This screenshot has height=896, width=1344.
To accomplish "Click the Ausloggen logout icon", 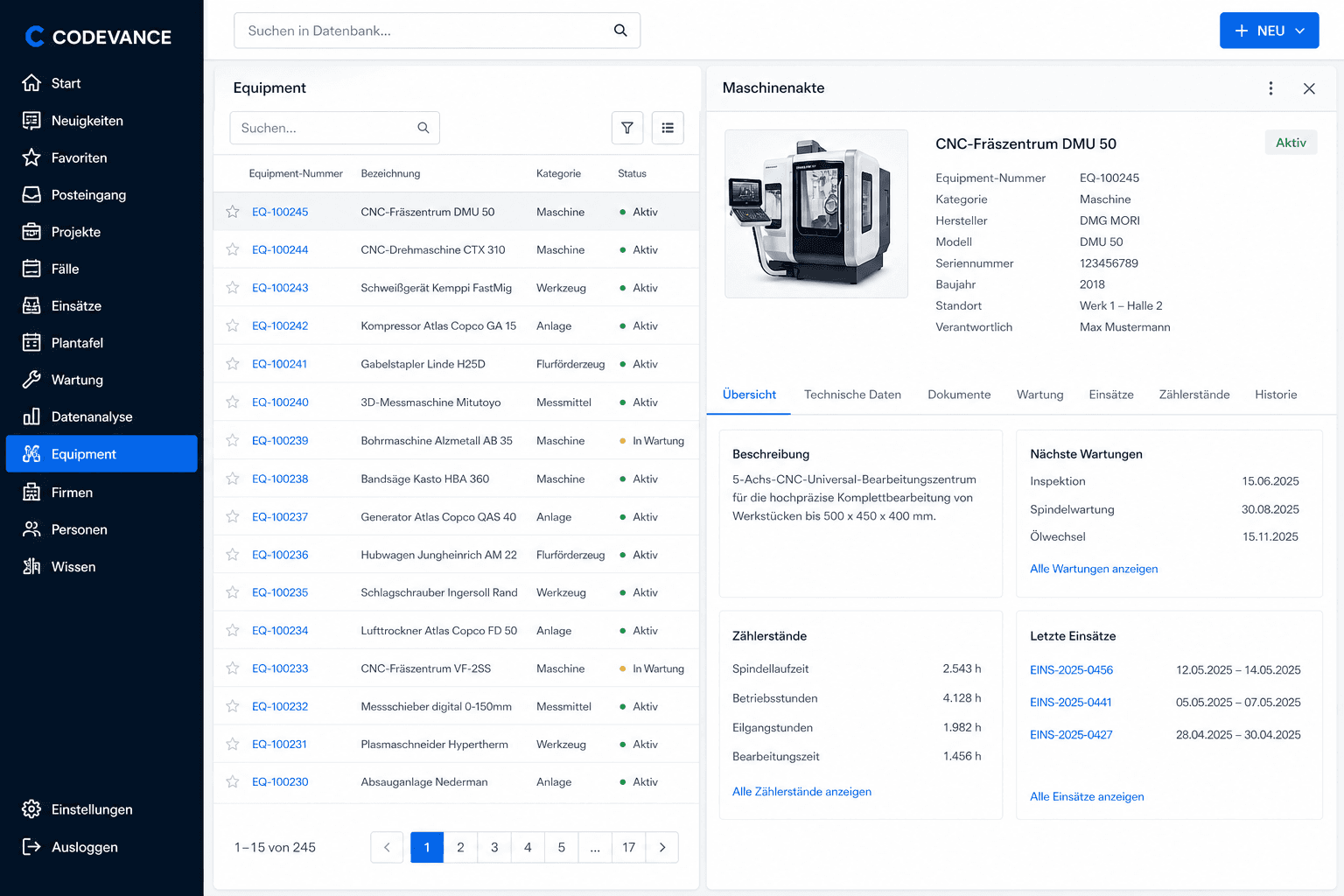I will pos(31,847).
